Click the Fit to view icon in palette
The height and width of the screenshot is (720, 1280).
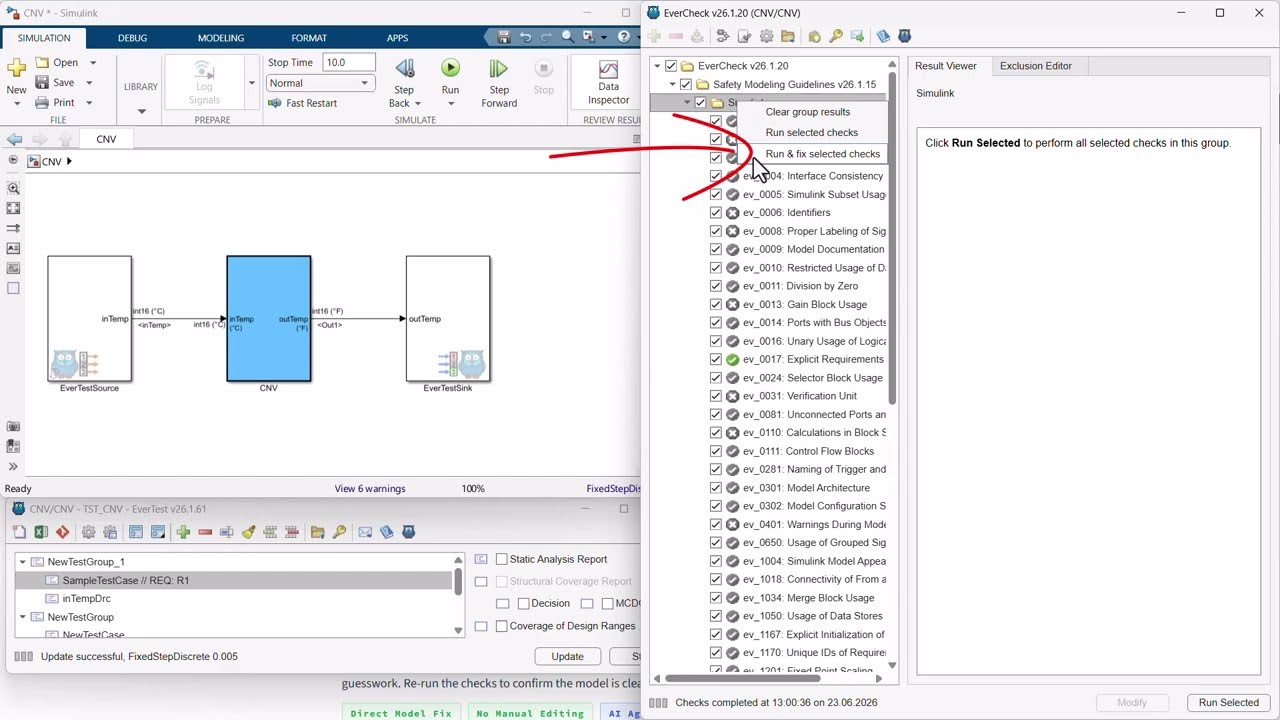(x=13, y=208)
